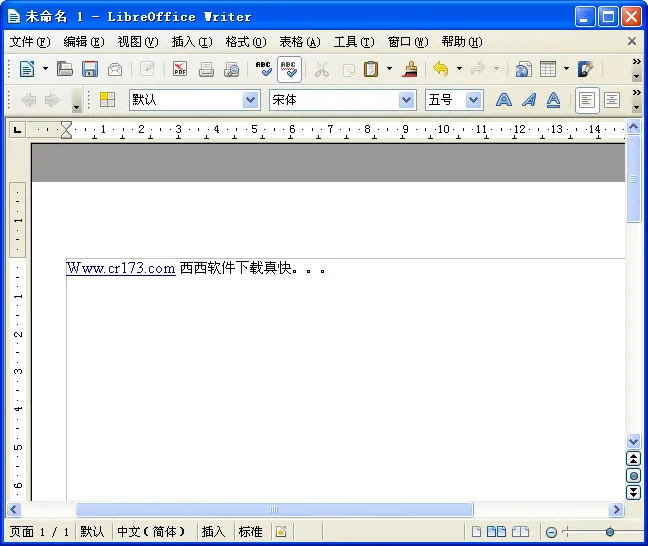Screen dimensions: 648x546
Task: Create a new document with the New icon
Action: pyautogui.click(x=27, y=69)
